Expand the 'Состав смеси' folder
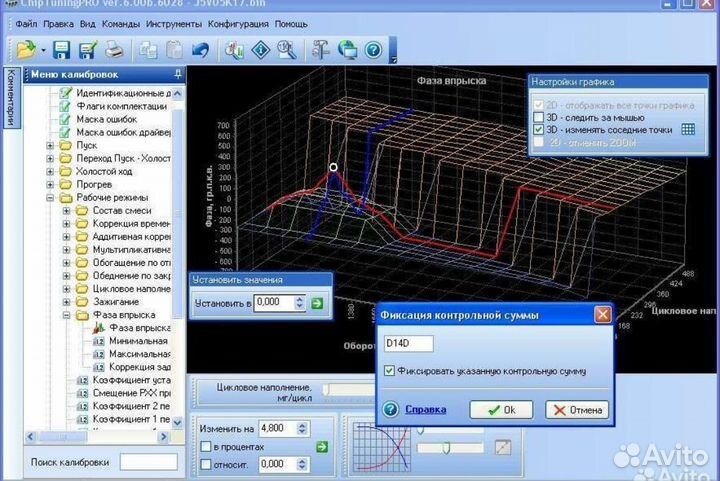720x481 pixels. [66, 211]
